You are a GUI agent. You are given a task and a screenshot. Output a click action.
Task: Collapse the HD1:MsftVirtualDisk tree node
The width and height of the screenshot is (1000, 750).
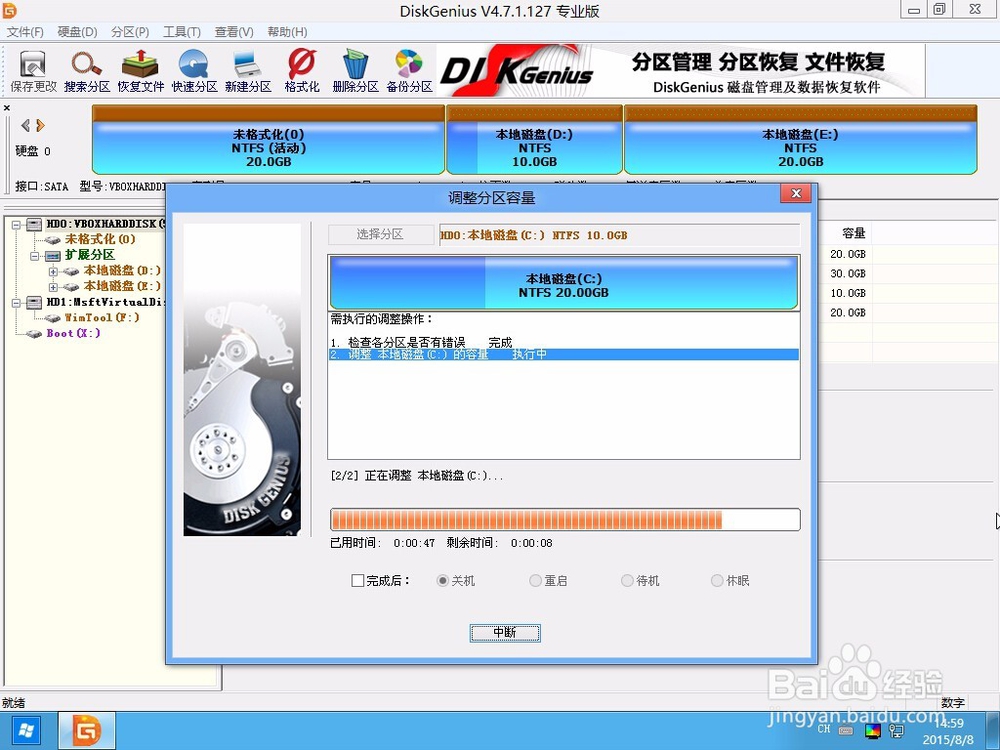point(16,303)
